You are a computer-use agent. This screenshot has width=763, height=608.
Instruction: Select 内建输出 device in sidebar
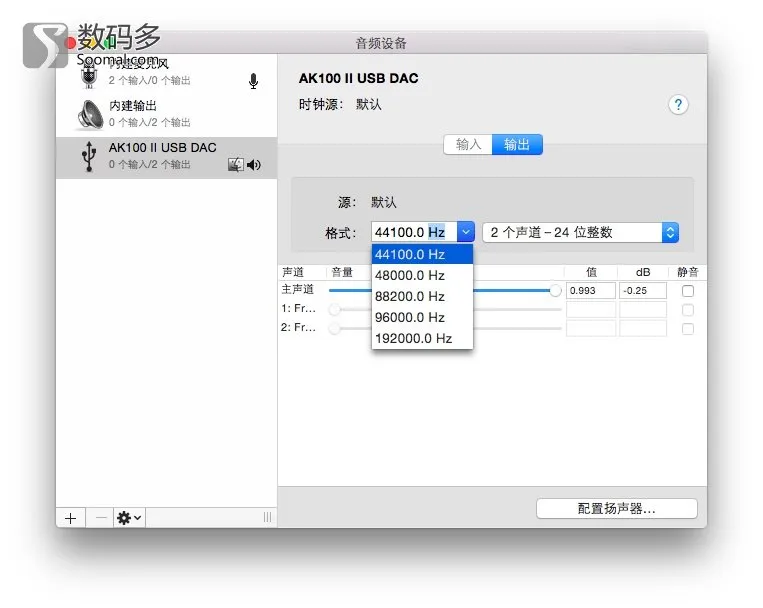[166, 116]
